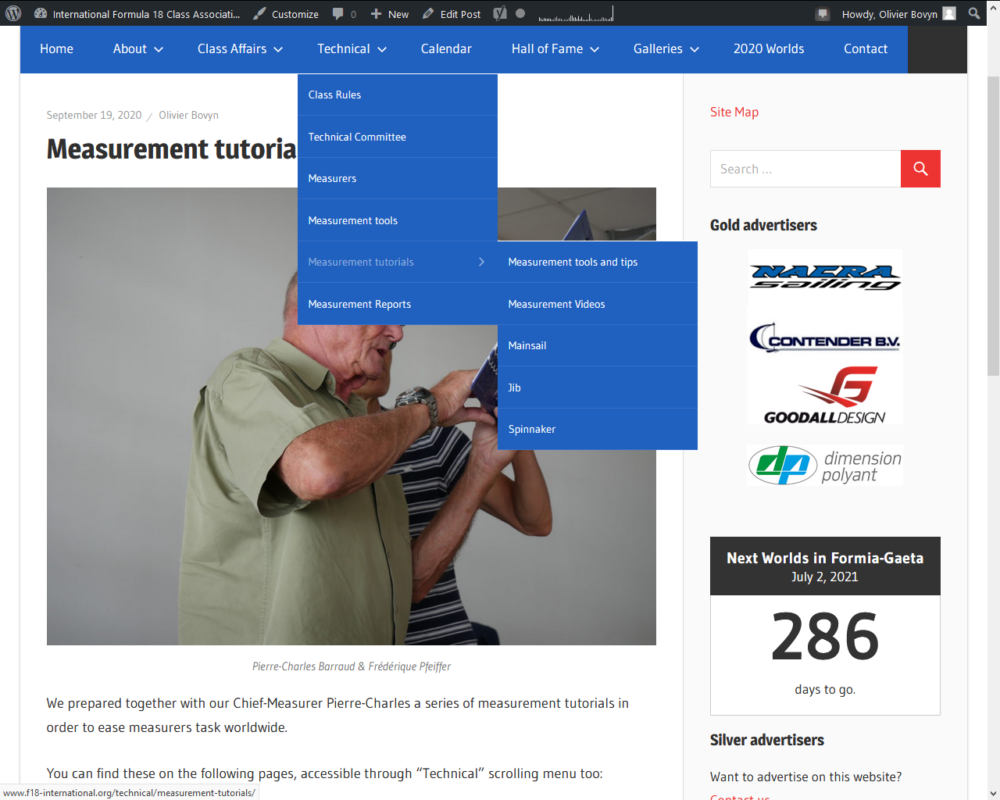This screenshot has width=1000, height=800.
Task: Choose Spinnaker from the tutorials flyout
Action: (x=597, y=429)
